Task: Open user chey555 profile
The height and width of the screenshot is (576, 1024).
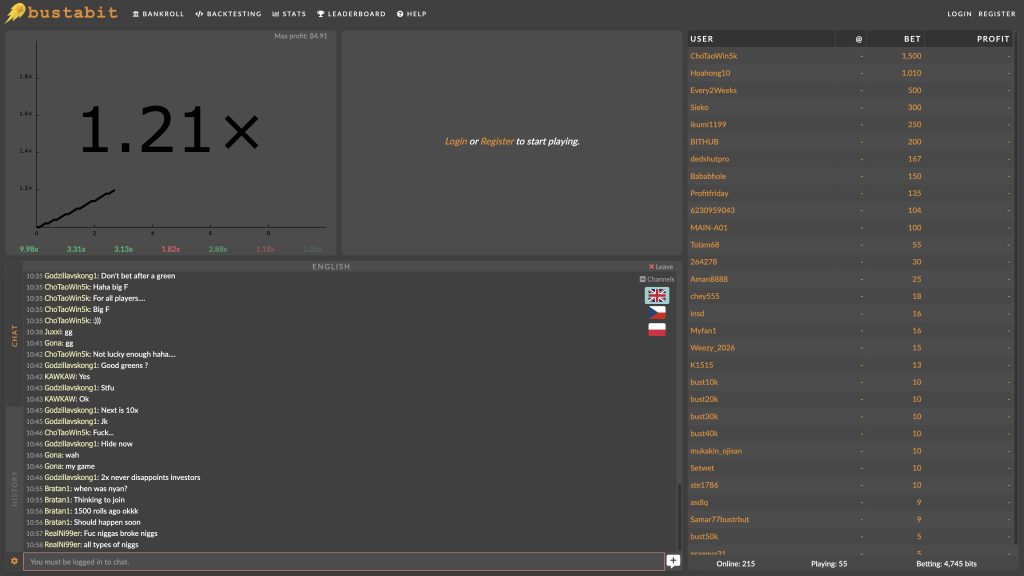Action: [705, 296]
